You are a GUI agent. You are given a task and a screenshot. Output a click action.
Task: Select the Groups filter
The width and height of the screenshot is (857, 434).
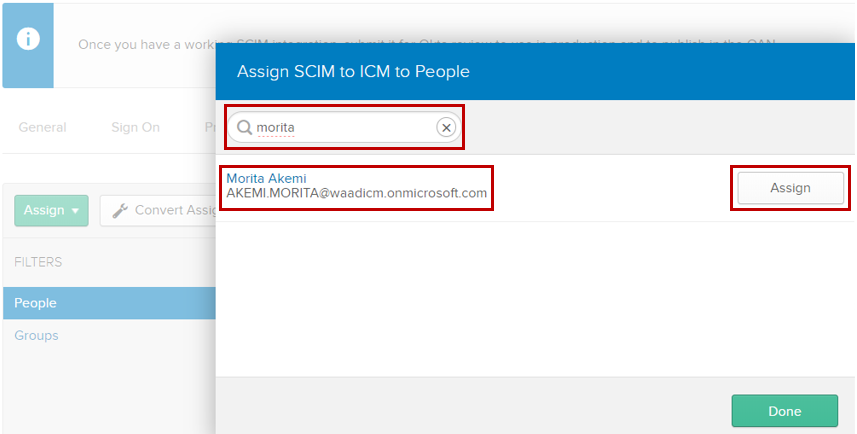point(36,335)
